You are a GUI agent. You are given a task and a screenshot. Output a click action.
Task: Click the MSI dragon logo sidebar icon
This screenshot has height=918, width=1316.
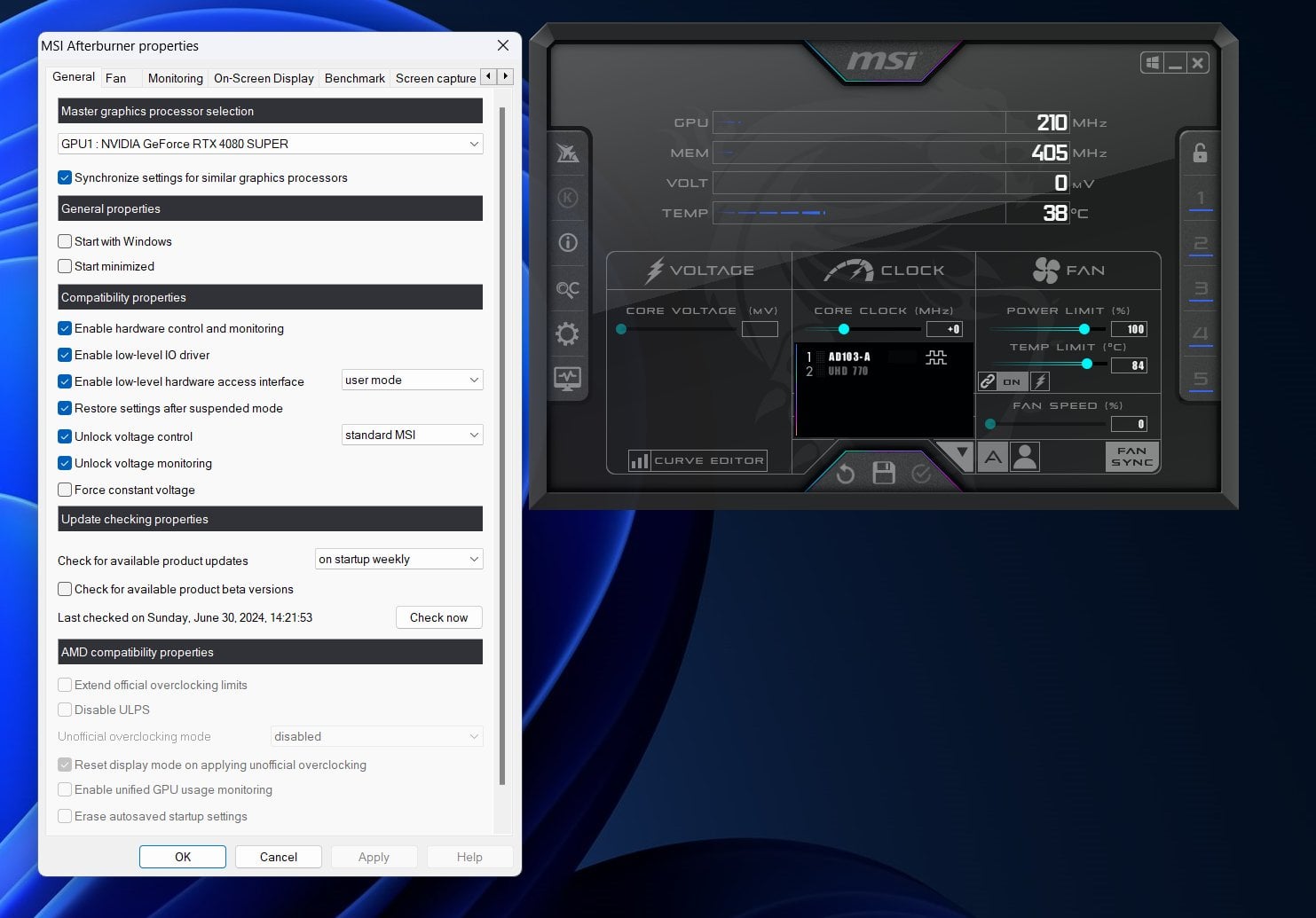567,153
